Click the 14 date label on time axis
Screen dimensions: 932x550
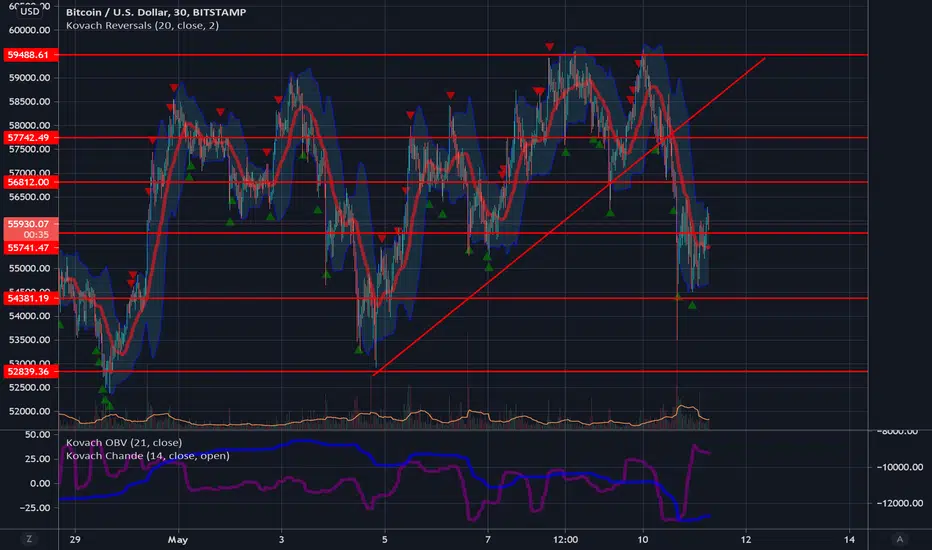tap(849, 540)
